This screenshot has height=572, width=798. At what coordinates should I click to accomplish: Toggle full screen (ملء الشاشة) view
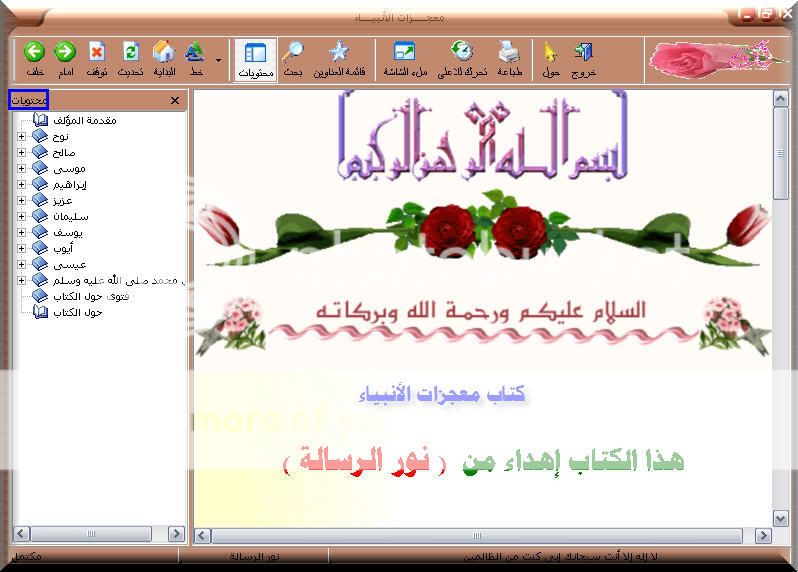(x=404, y=53)
